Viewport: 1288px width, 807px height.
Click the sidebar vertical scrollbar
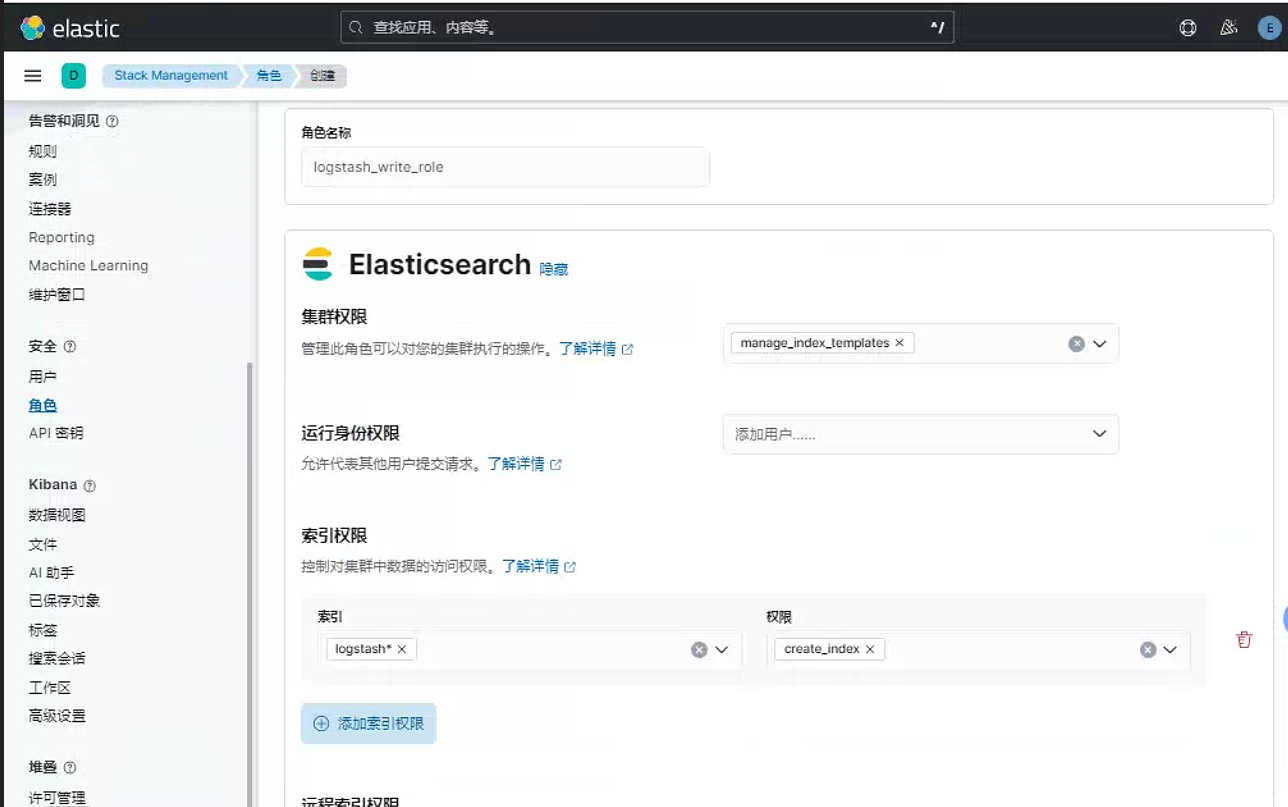[249, 580]
